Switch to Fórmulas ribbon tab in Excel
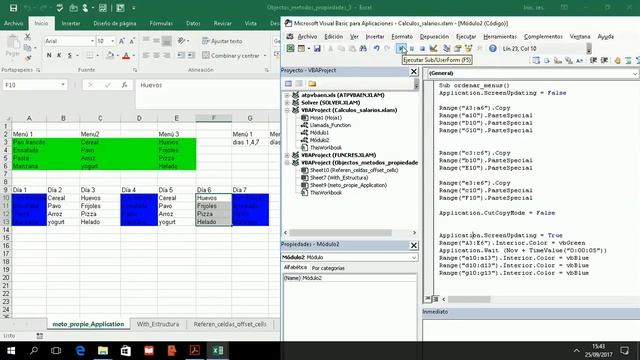The height and width of the screenshot is (360, 640). (161, 24)
